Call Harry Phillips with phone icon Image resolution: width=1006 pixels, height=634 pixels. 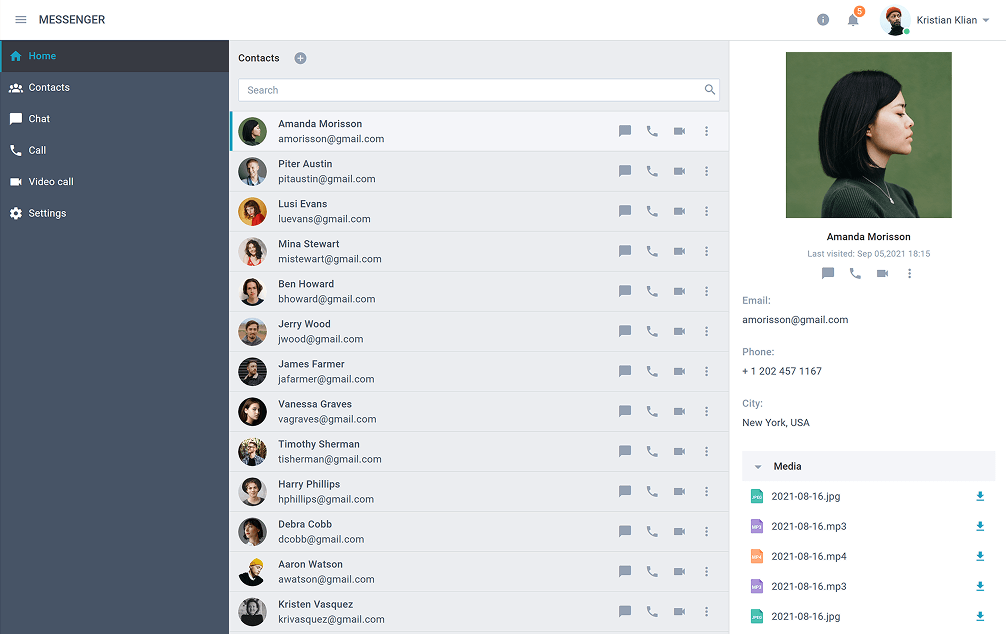pyautogui.click(x=652, y=492)
